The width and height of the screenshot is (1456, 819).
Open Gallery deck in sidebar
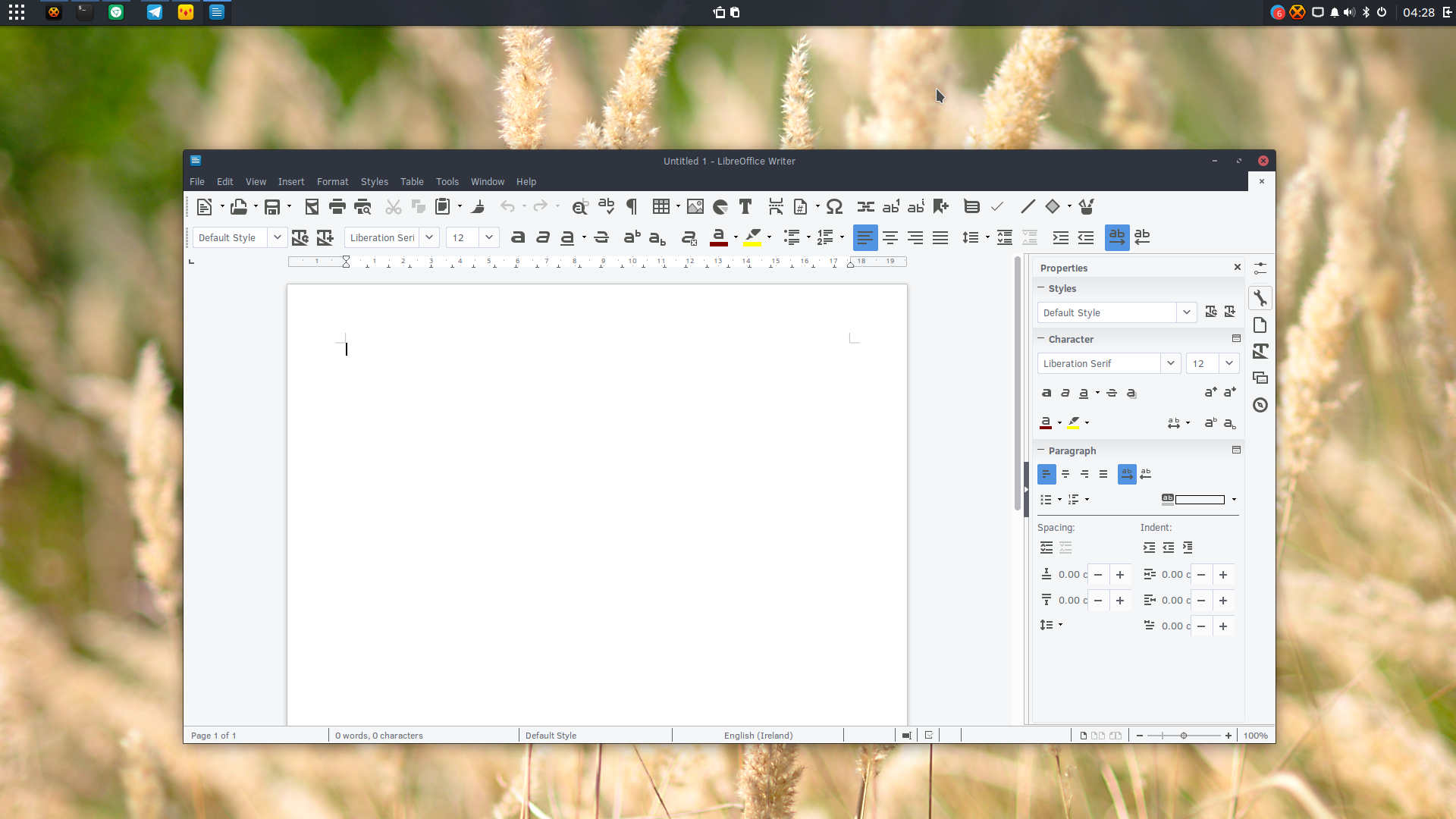[1260, 378]
